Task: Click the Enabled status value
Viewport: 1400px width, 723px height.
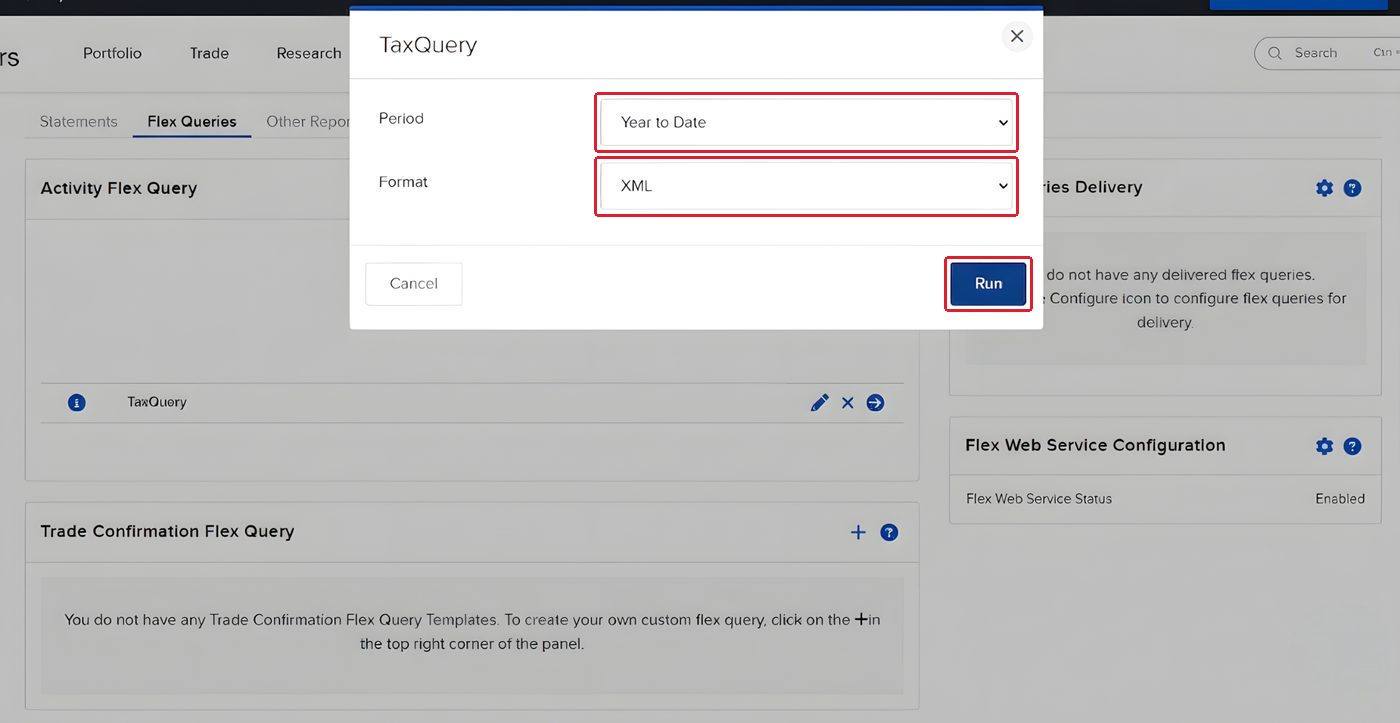Action: tap(1340, 498)
